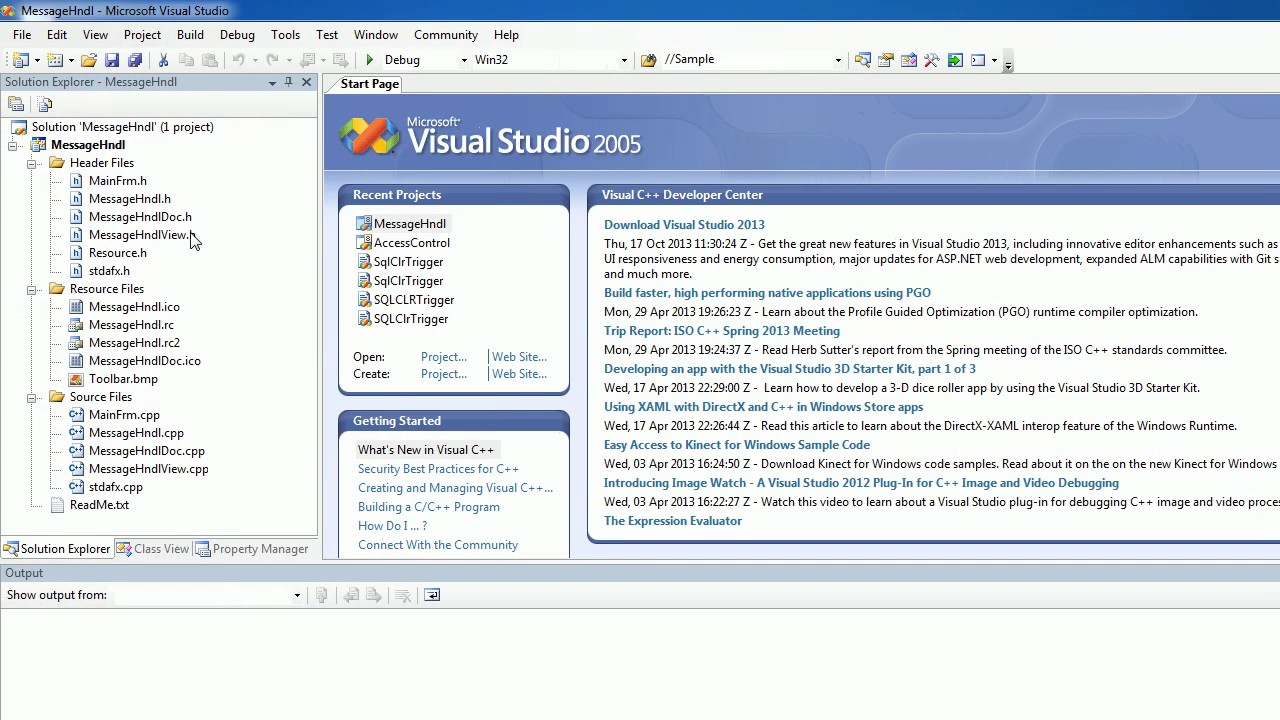Click the Save All icon
This screenshot has width=1280, height=720.
pyautogui.click(x=135, y=60)
